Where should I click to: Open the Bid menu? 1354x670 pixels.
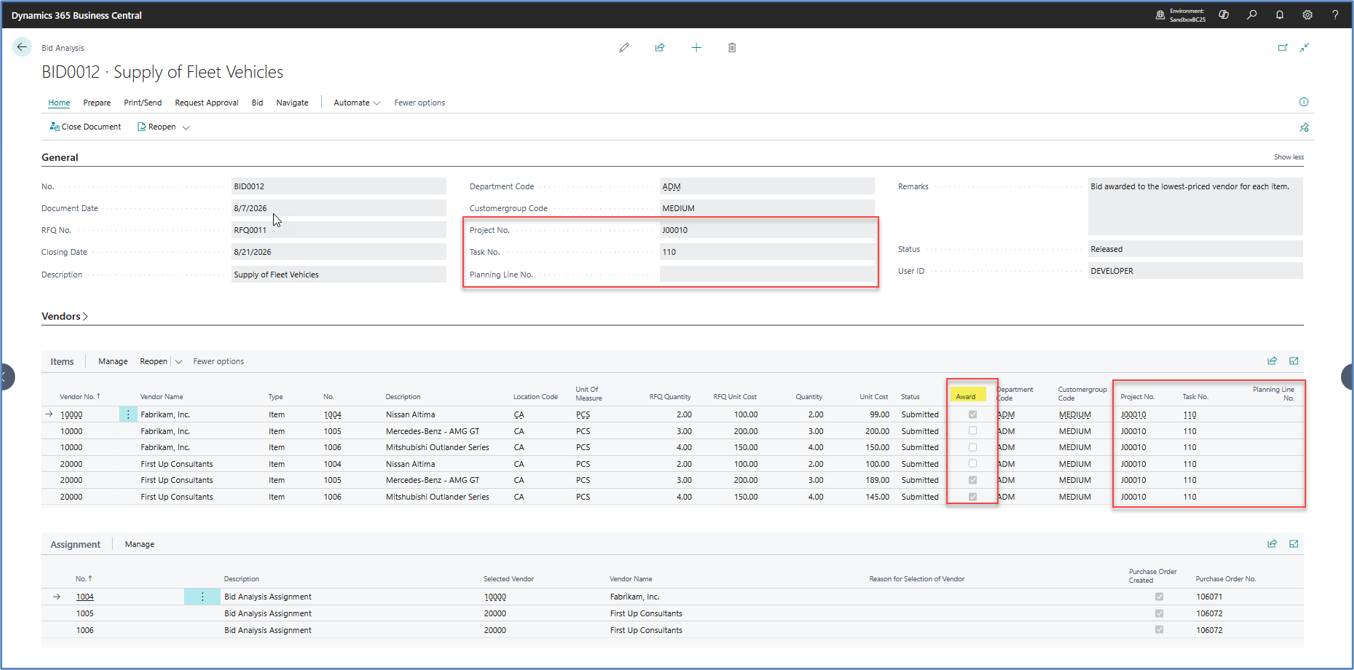(x=257, y=102)
